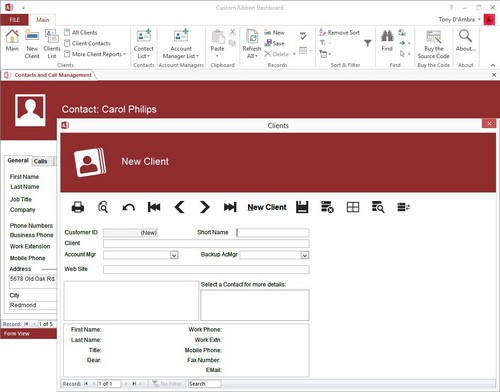
Task: Close the Contacts and Call Management tab
Action: click(x=494, y=75)
